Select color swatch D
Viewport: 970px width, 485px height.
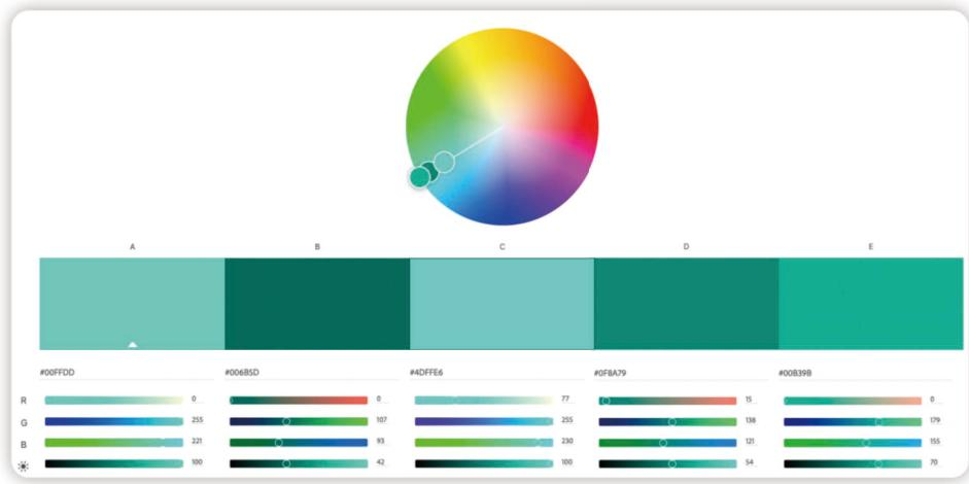coord(686,304)
